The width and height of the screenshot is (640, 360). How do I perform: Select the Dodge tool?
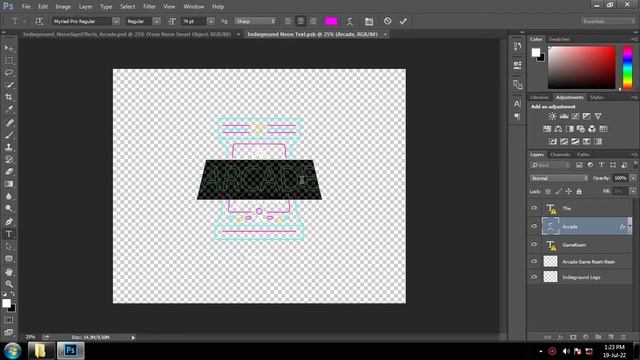tap(9, 209)
